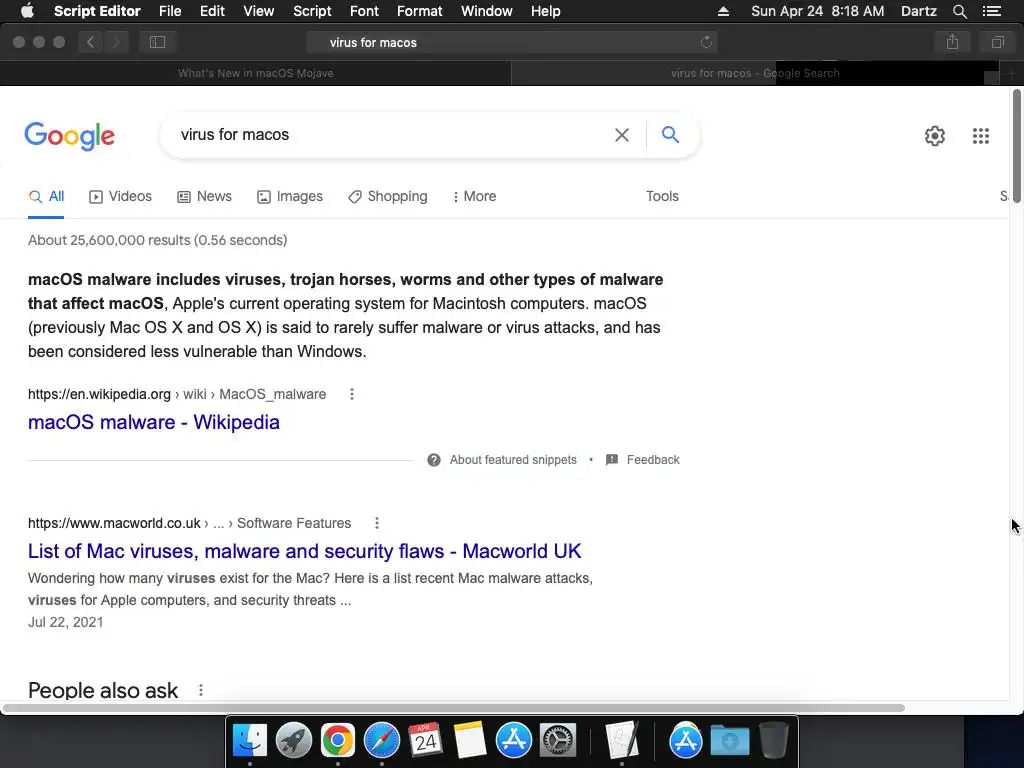Open the Google apps grid
This screenshot has width=1024, height=768.
[980, 136]
